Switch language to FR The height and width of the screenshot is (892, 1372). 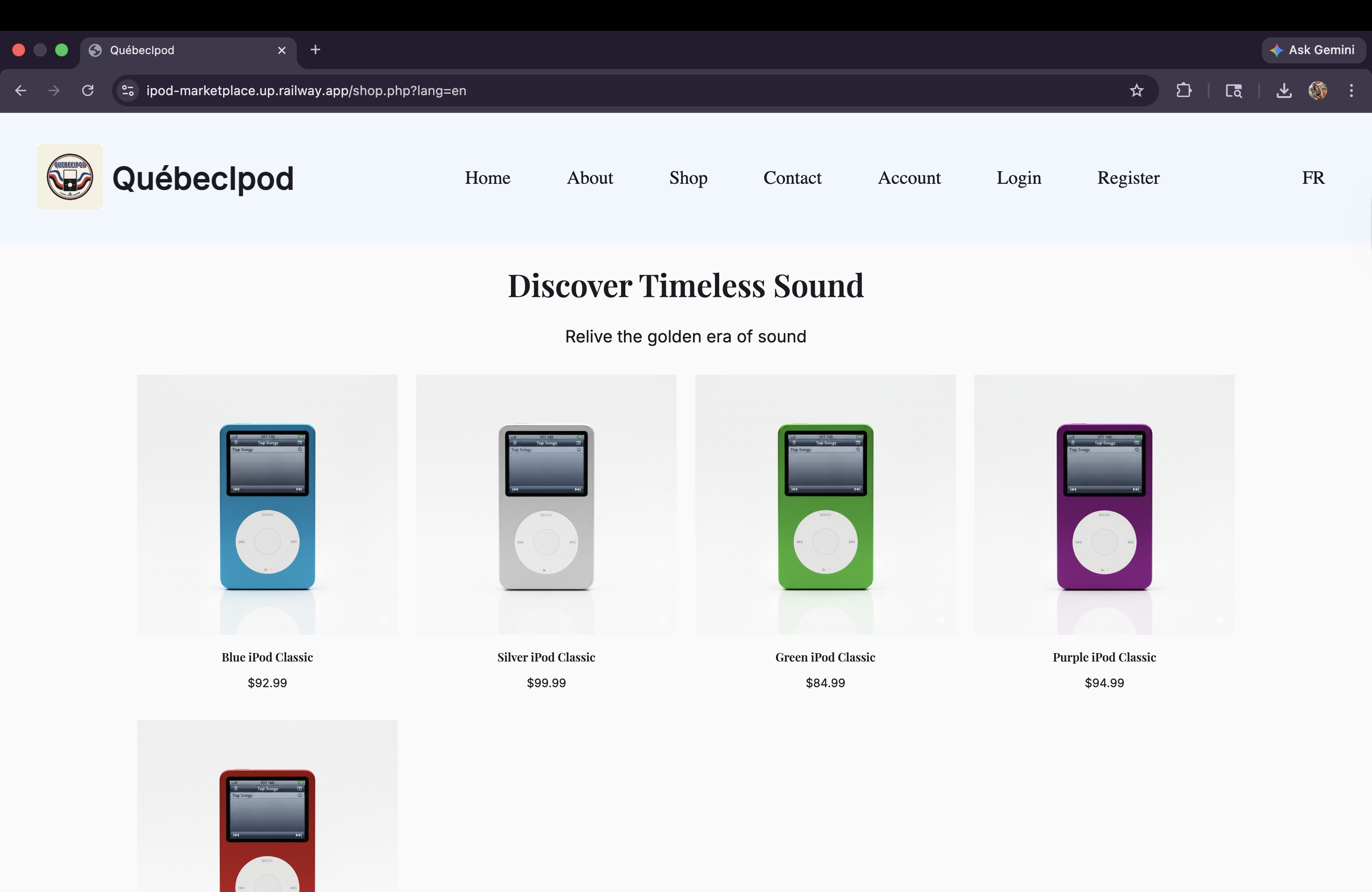pyautogui.click(x=1313, y=177)
